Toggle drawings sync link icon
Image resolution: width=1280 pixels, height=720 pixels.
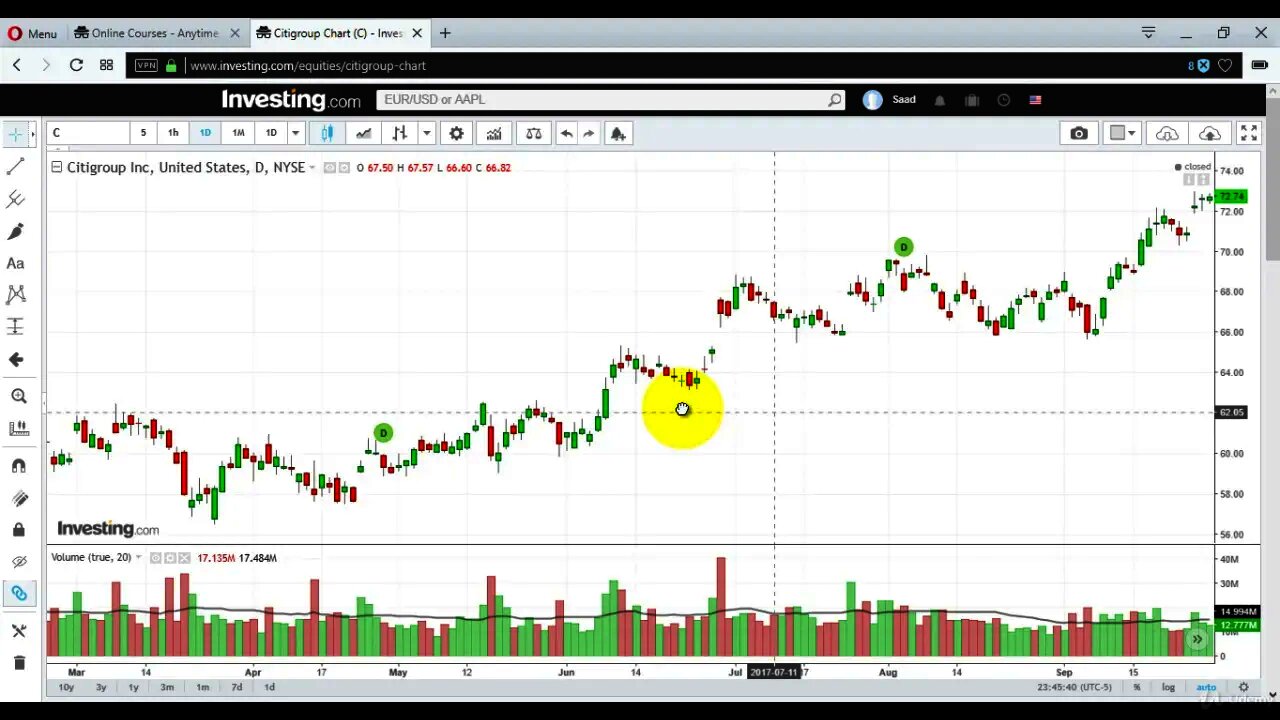(18, 593)
